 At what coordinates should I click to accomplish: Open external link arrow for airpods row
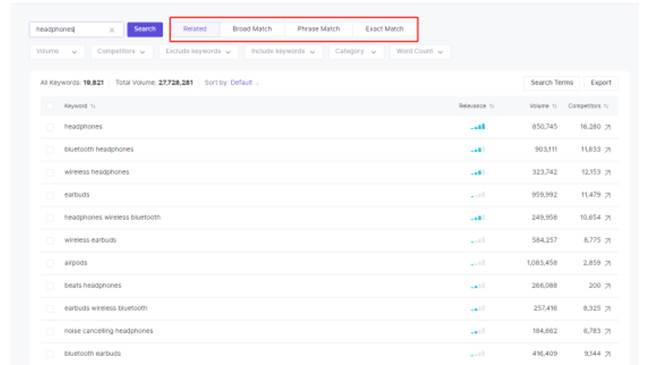(x=608, y=263)
